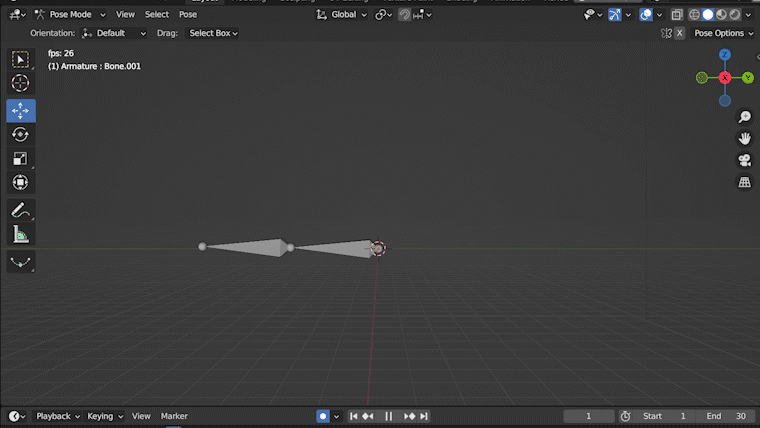
Task: Click the red X axis on the gizmo
Action: coord(725,78)
